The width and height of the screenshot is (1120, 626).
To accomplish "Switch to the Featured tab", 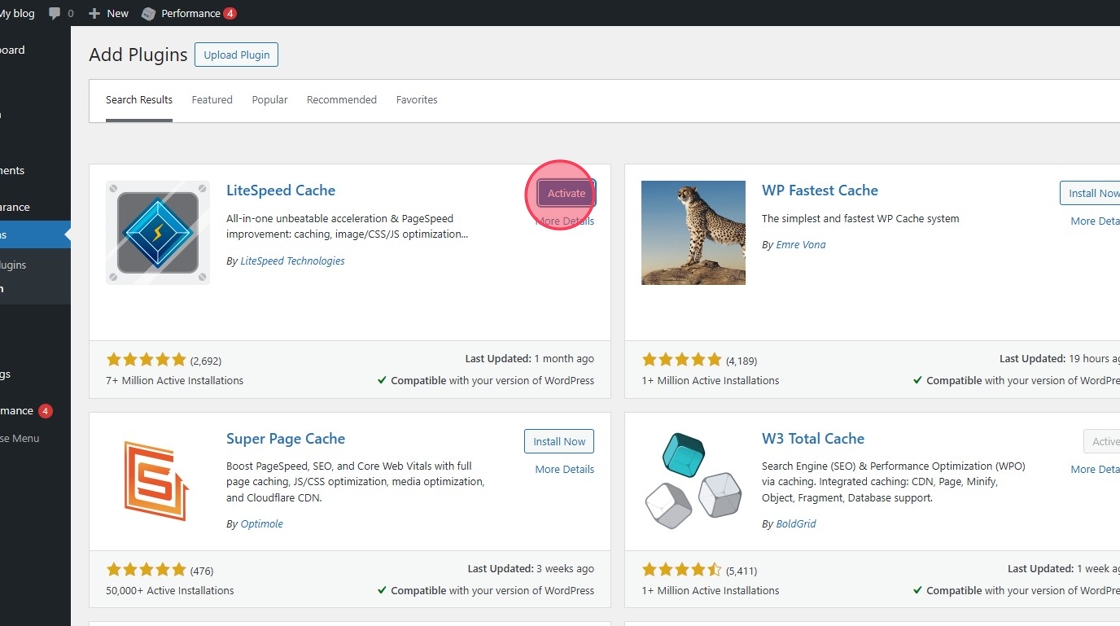I will (212, 100).
